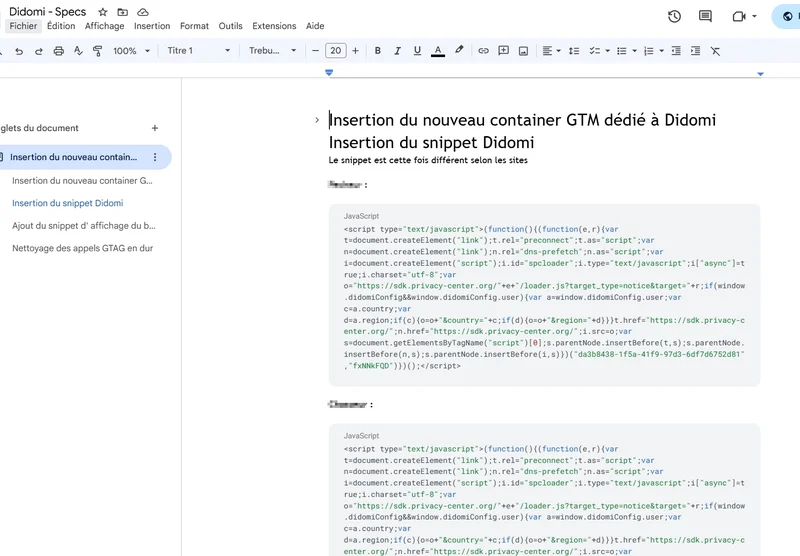The height and width of the screenshot is (556, 800).
Task: Undo the last action
Action: click(x=19, y=51)
